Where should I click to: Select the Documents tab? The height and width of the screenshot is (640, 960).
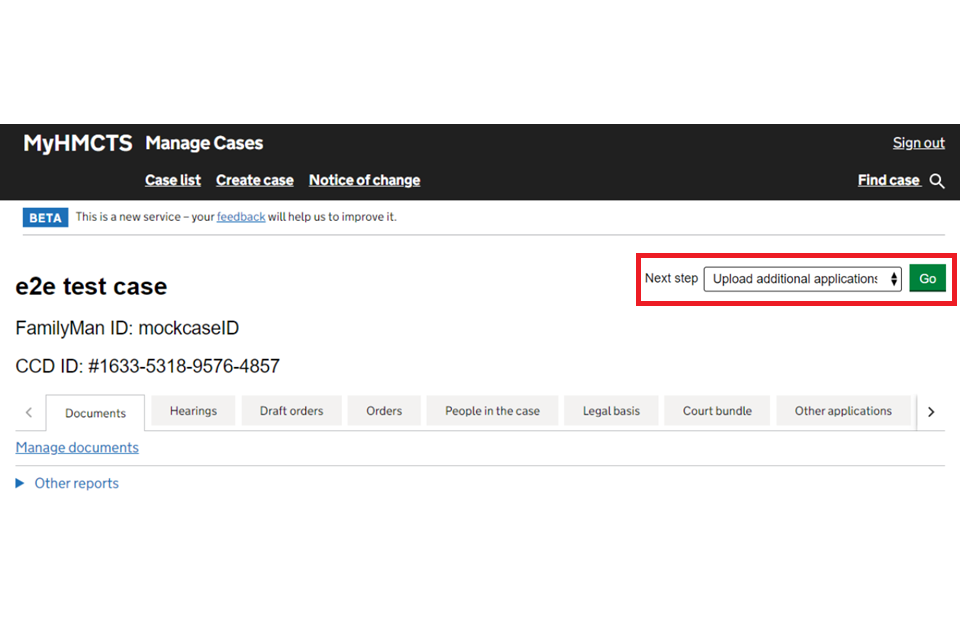point(95,413)
